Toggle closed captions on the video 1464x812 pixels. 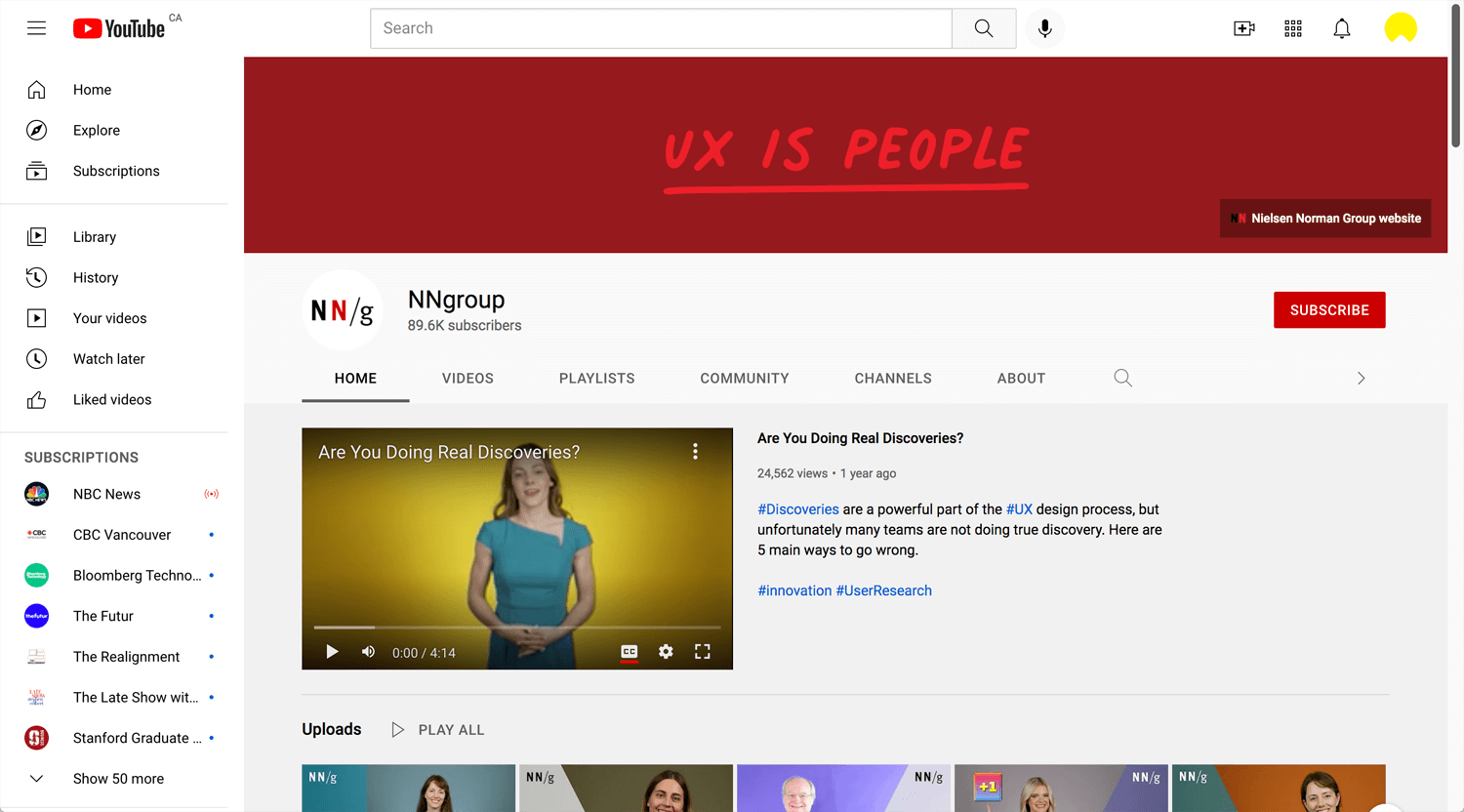(x=630, y=652)
